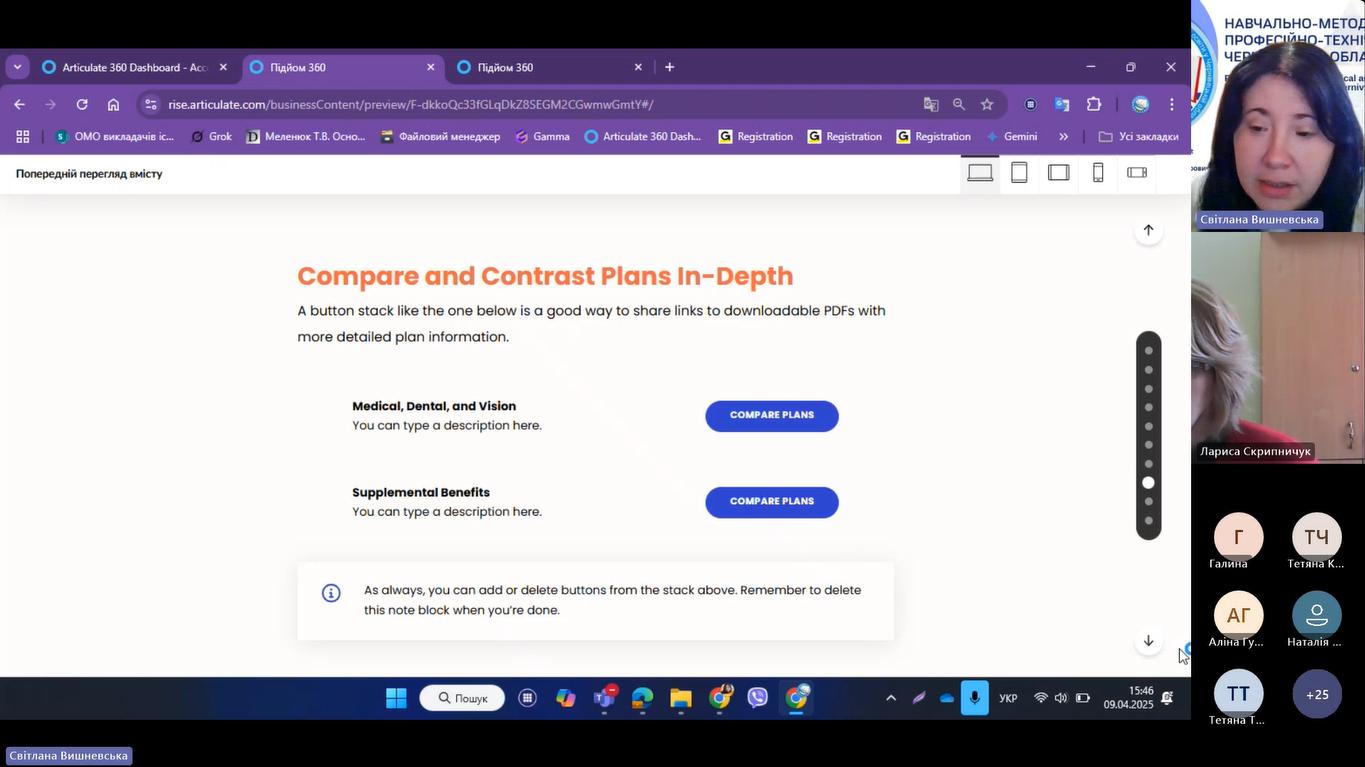Switch preview to desktop view

pyautogui.click(x=980, y=173)
